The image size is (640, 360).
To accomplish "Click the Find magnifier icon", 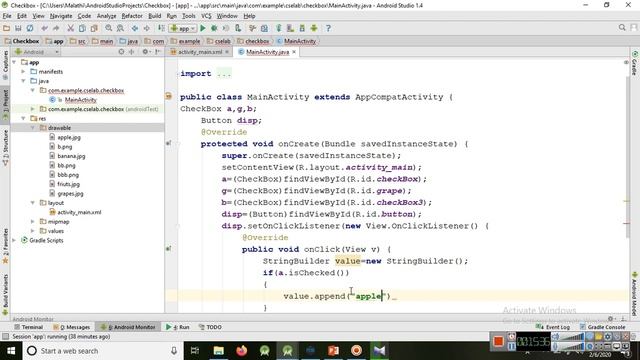I will (x=109, y=28).
